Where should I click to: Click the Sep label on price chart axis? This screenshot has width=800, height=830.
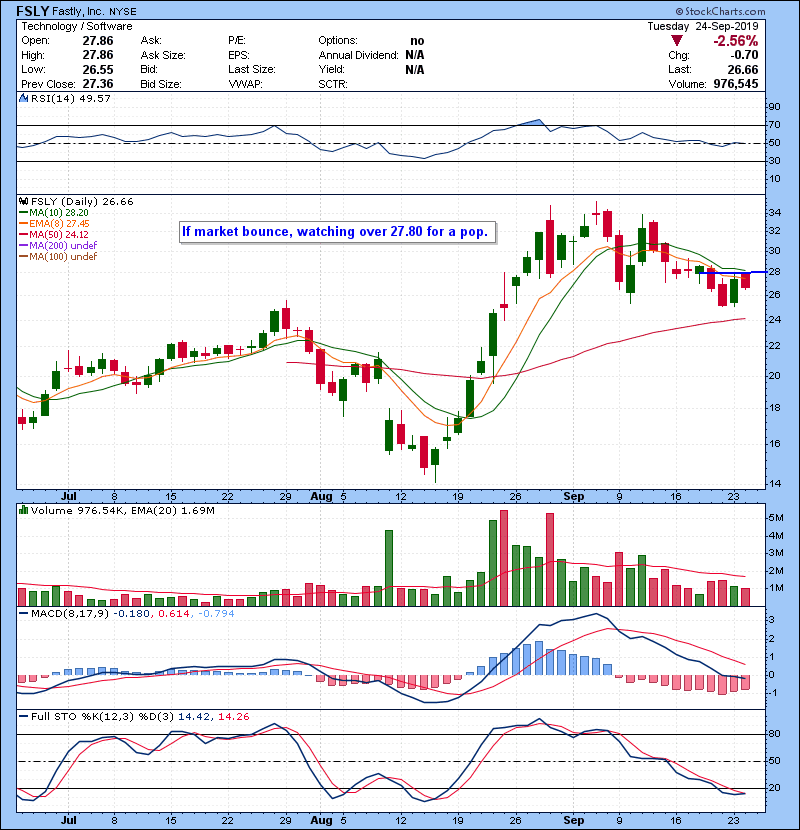point(573,496)
